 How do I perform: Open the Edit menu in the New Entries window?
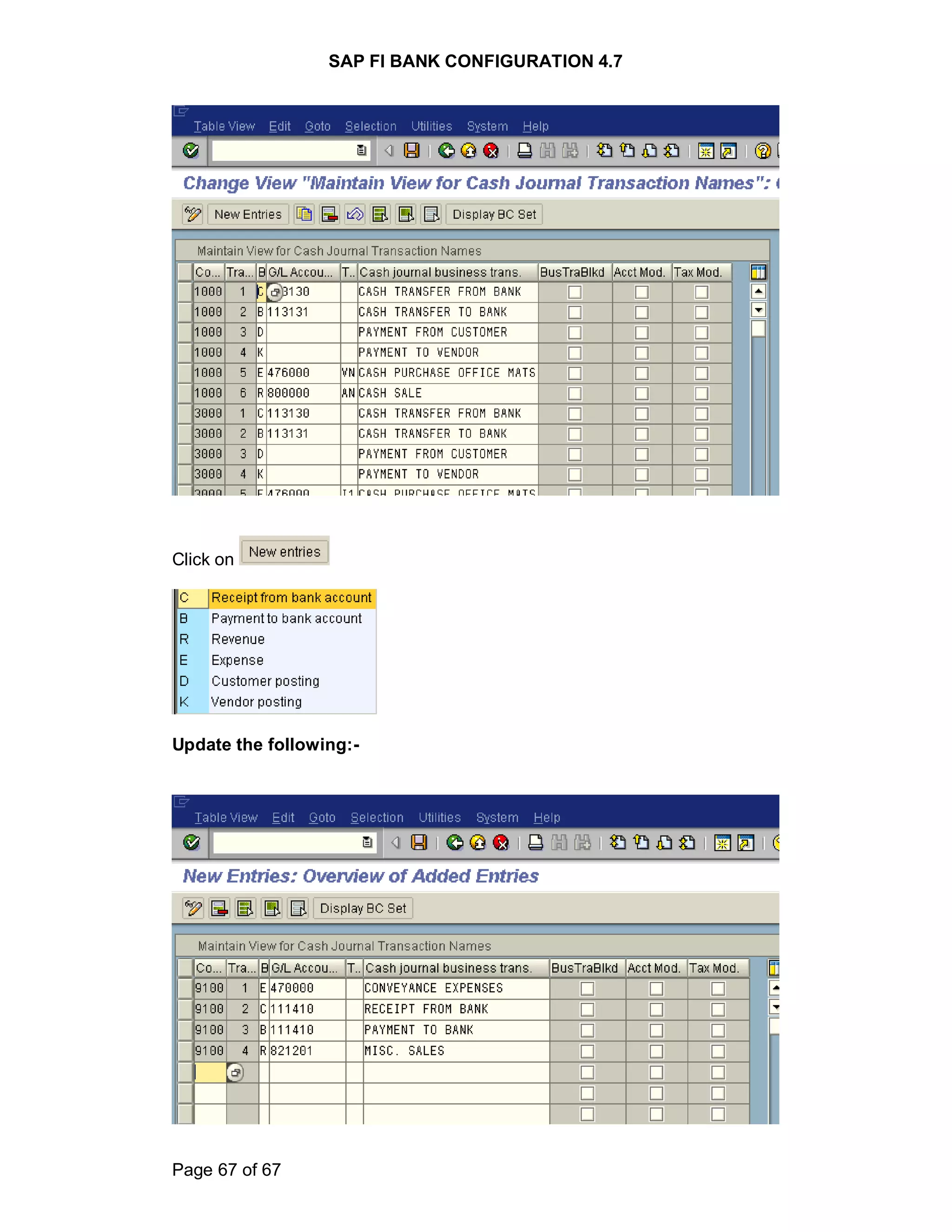tap(283, 817)
